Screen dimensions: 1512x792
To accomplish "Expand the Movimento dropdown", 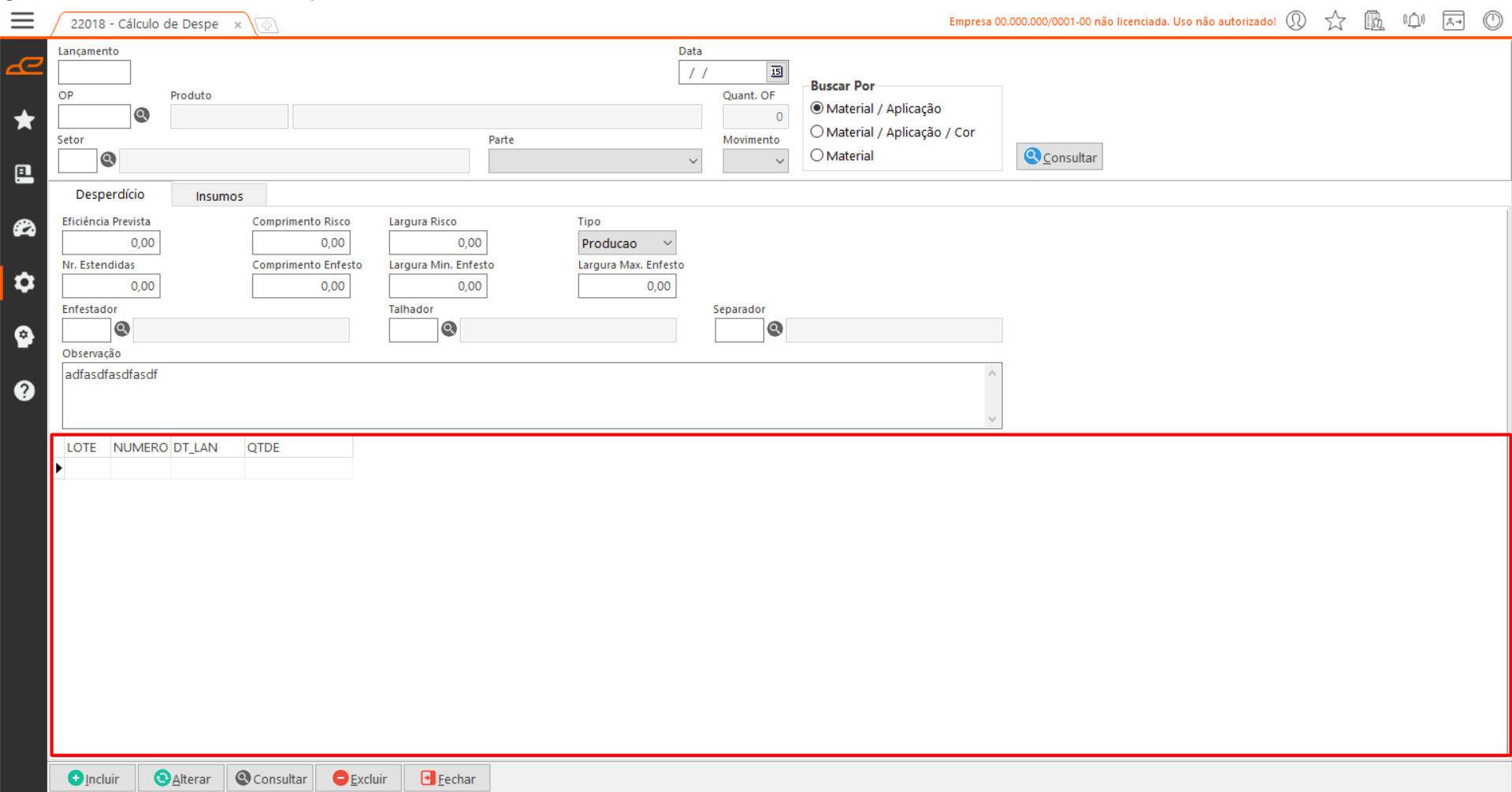I will click(778, 161).
